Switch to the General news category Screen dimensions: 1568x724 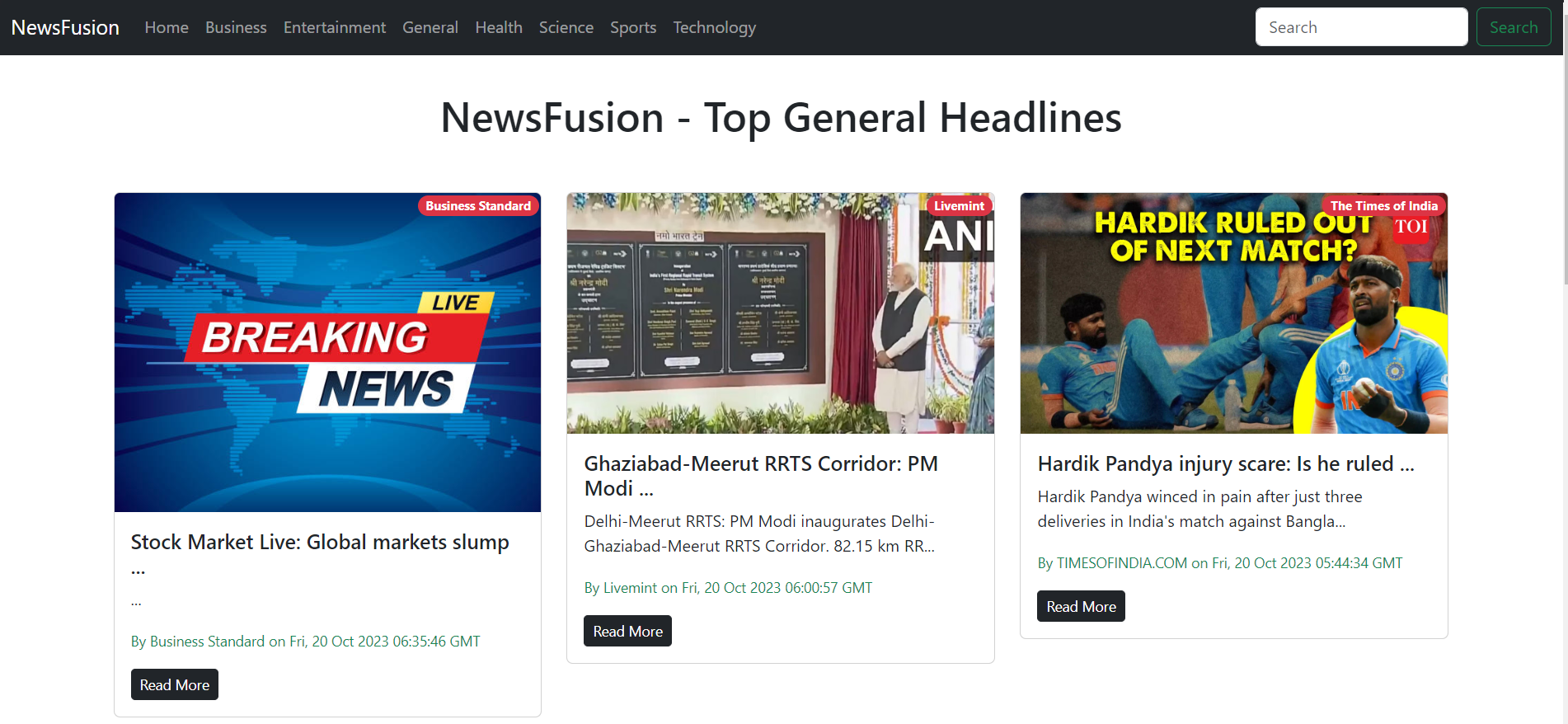430,27
